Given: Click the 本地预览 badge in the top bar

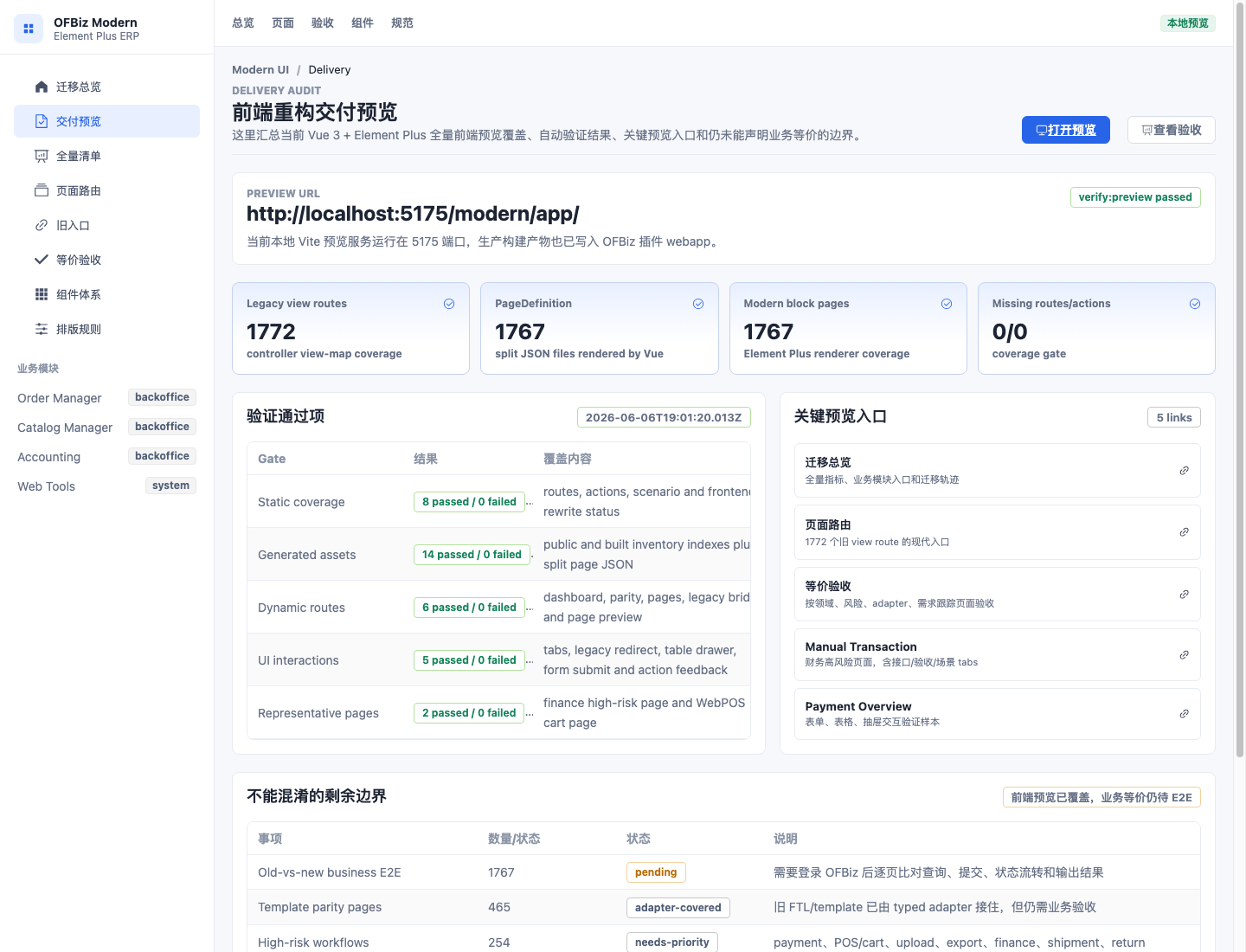Looking at the screenshot, I should tap(1188, 23).
